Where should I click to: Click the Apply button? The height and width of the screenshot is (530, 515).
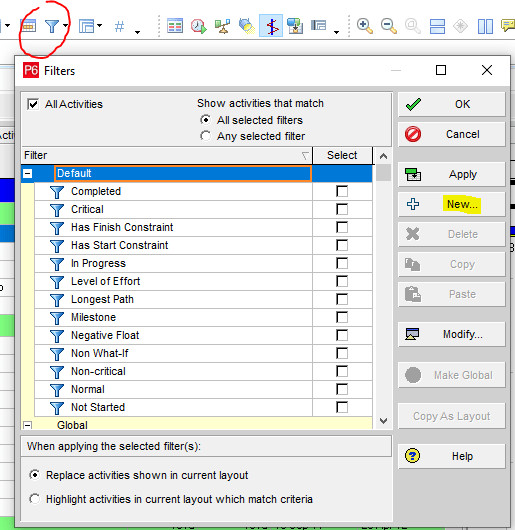(451, 174)
